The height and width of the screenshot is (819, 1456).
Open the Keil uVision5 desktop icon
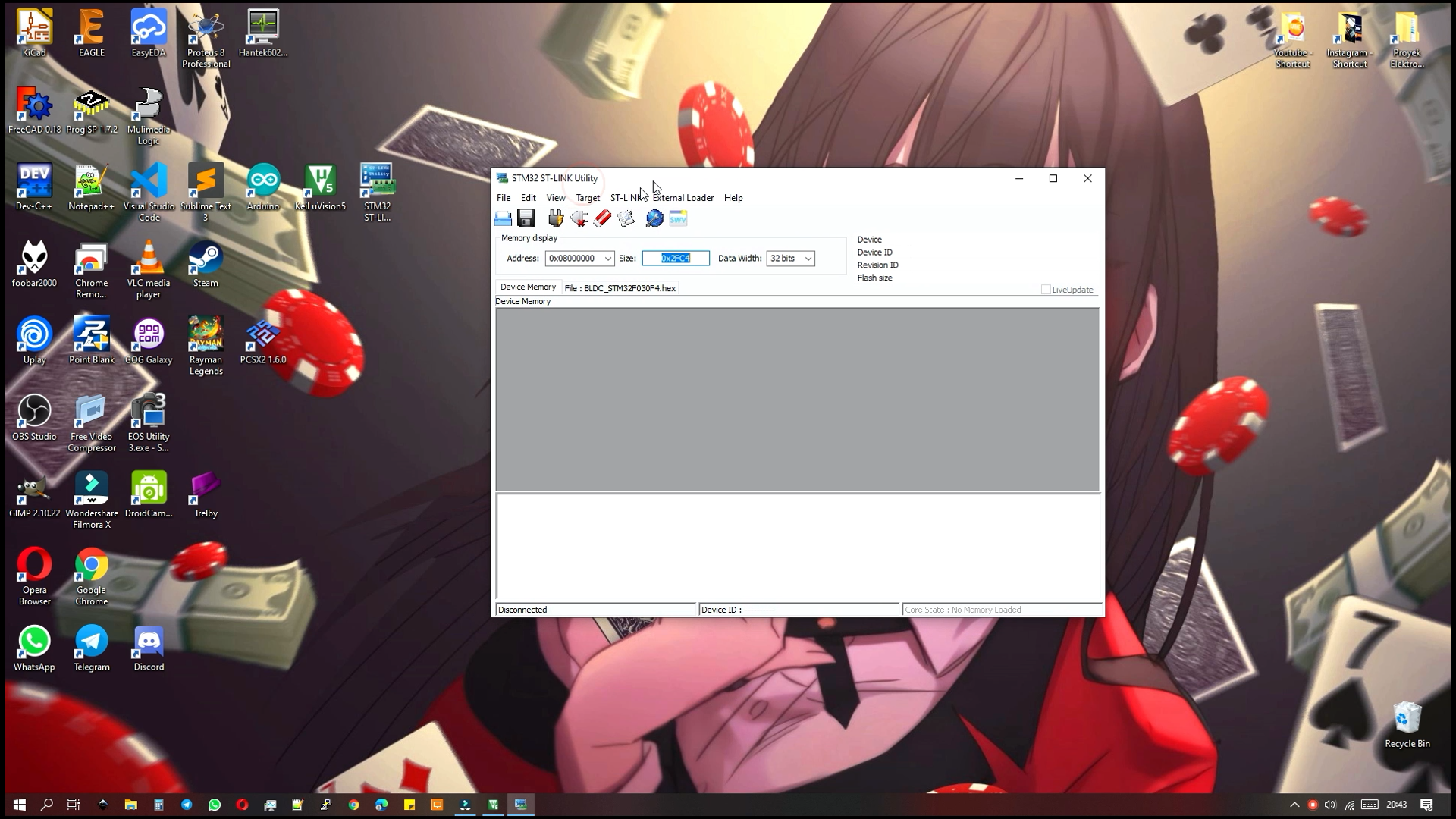point(320,187)
